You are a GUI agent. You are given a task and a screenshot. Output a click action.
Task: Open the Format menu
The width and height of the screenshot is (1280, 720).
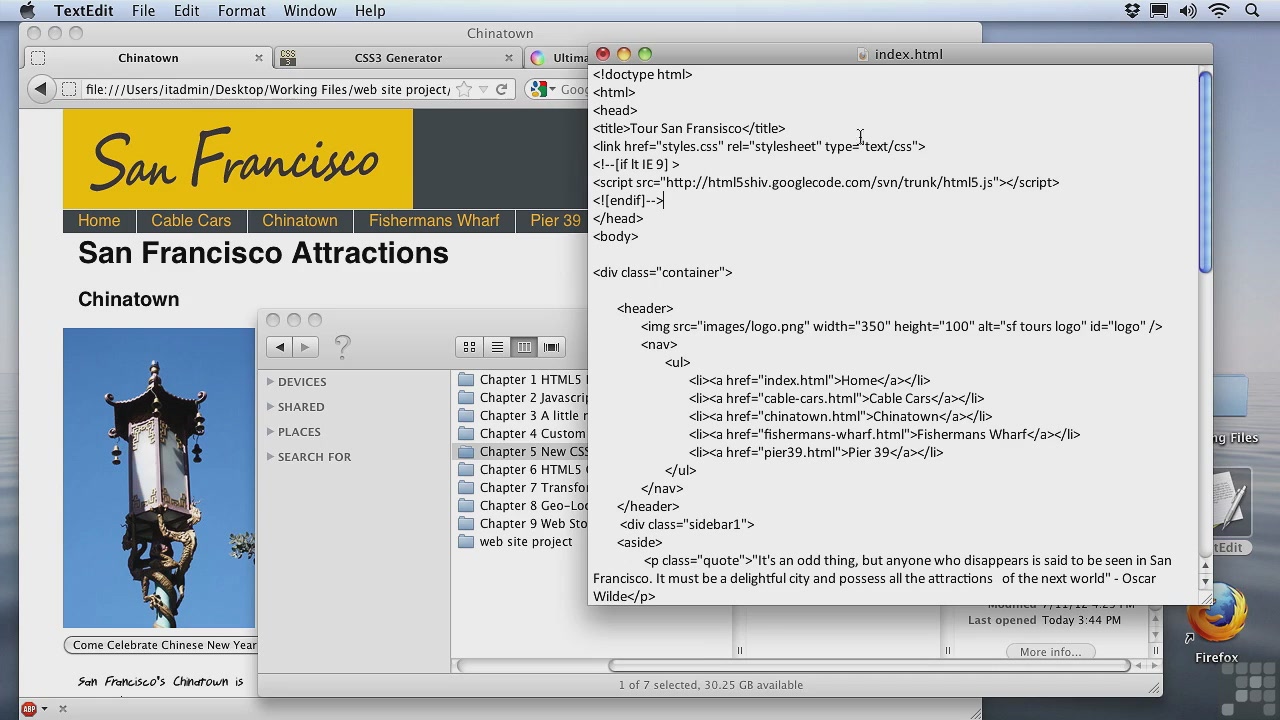point(241,11)
